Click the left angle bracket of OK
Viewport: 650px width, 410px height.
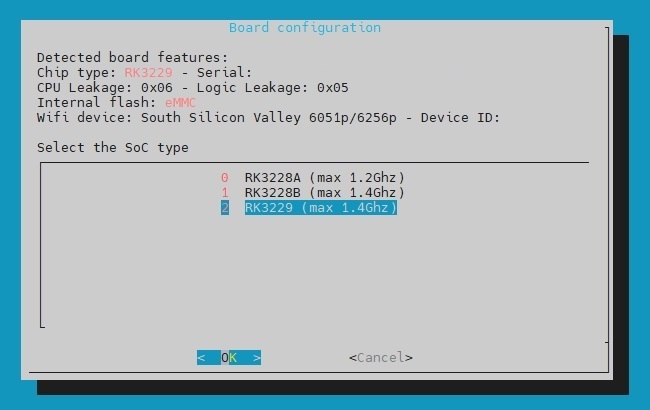point(201,358)
